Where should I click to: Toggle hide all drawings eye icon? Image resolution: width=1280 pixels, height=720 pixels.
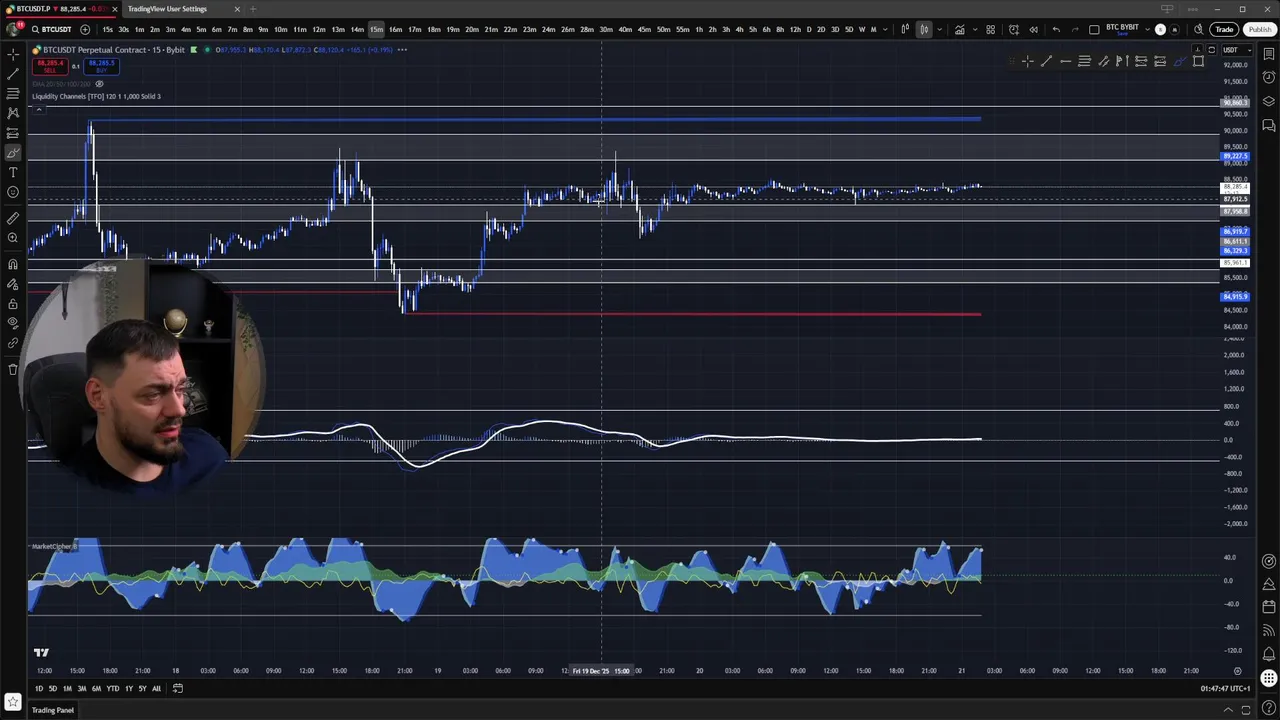tap(12, 323)
